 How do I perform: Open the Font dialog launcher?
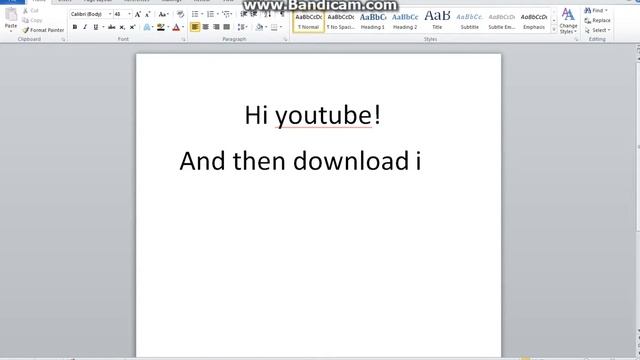click(x=183, y=40)
